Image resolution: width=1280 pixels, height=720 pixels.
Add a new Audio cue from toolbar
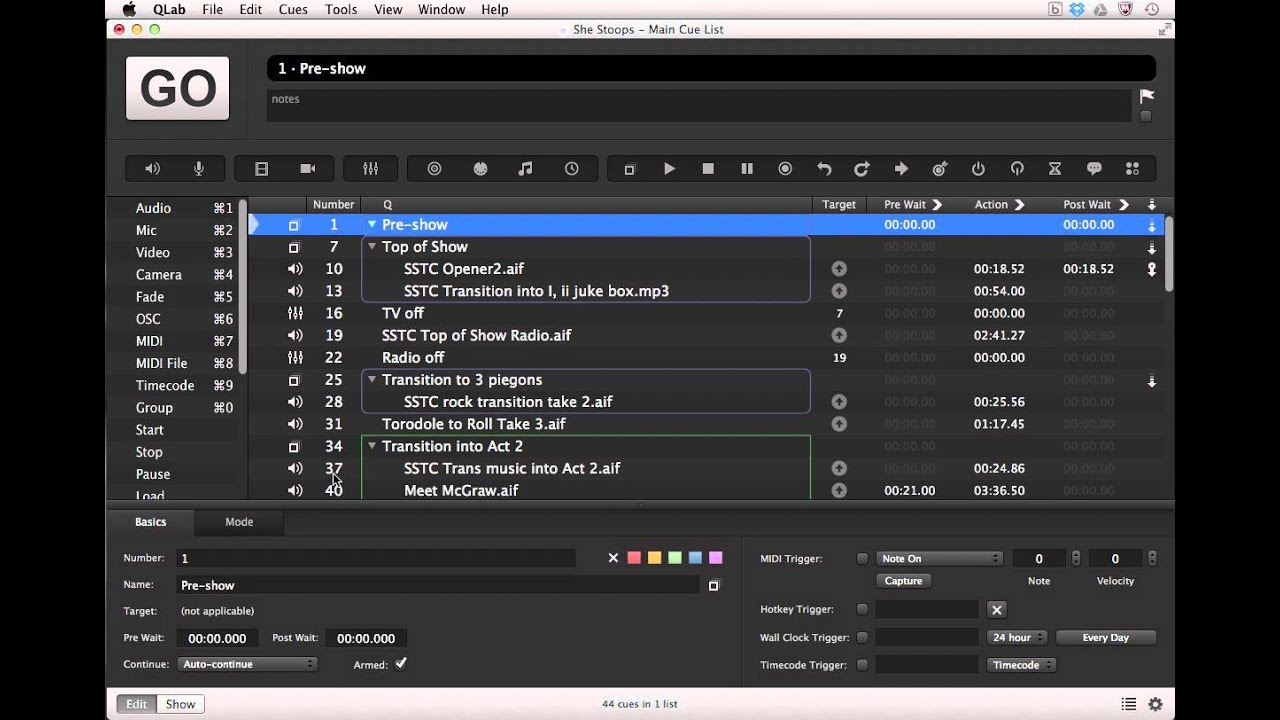pyautogui.click(x=153, y=169)
